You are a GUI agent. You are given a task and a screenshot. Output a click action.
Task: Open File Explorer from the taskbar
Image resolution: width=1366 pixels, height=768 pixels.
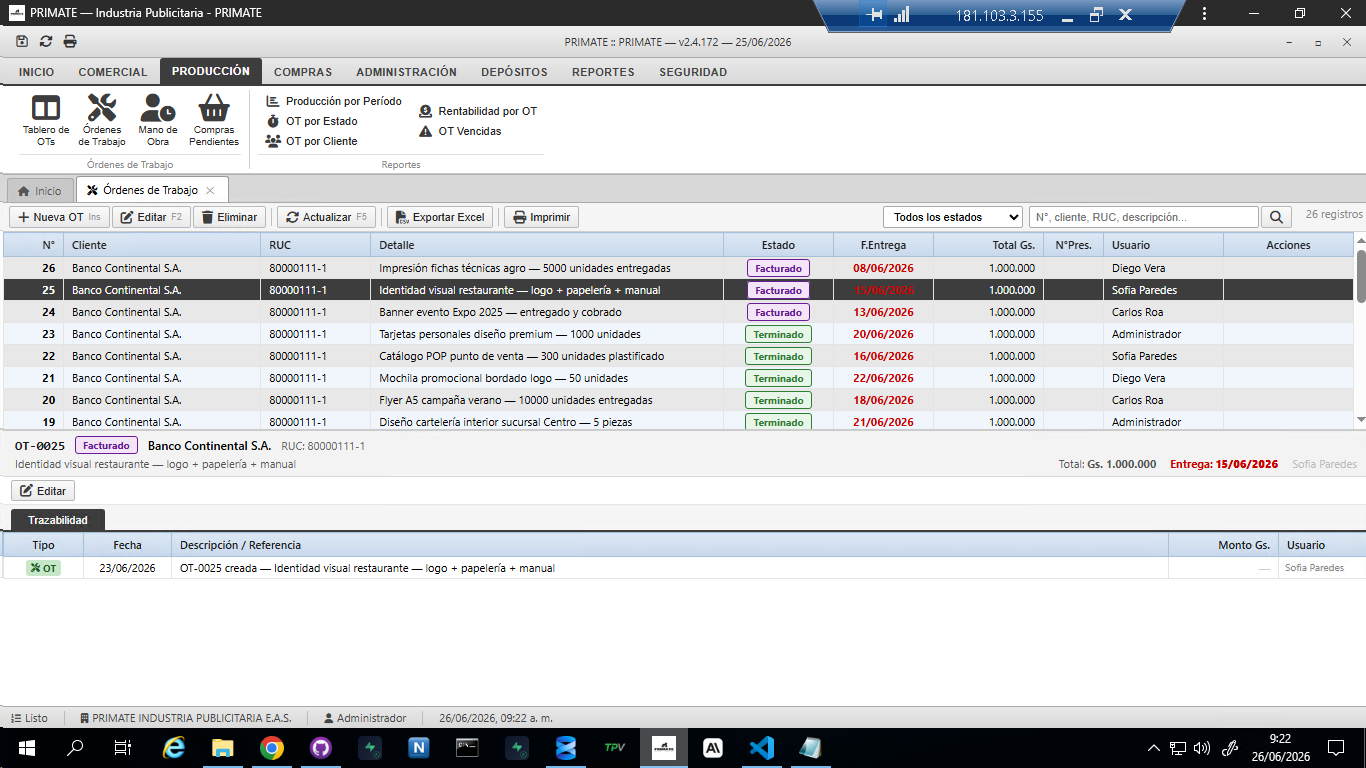[222, 747]
